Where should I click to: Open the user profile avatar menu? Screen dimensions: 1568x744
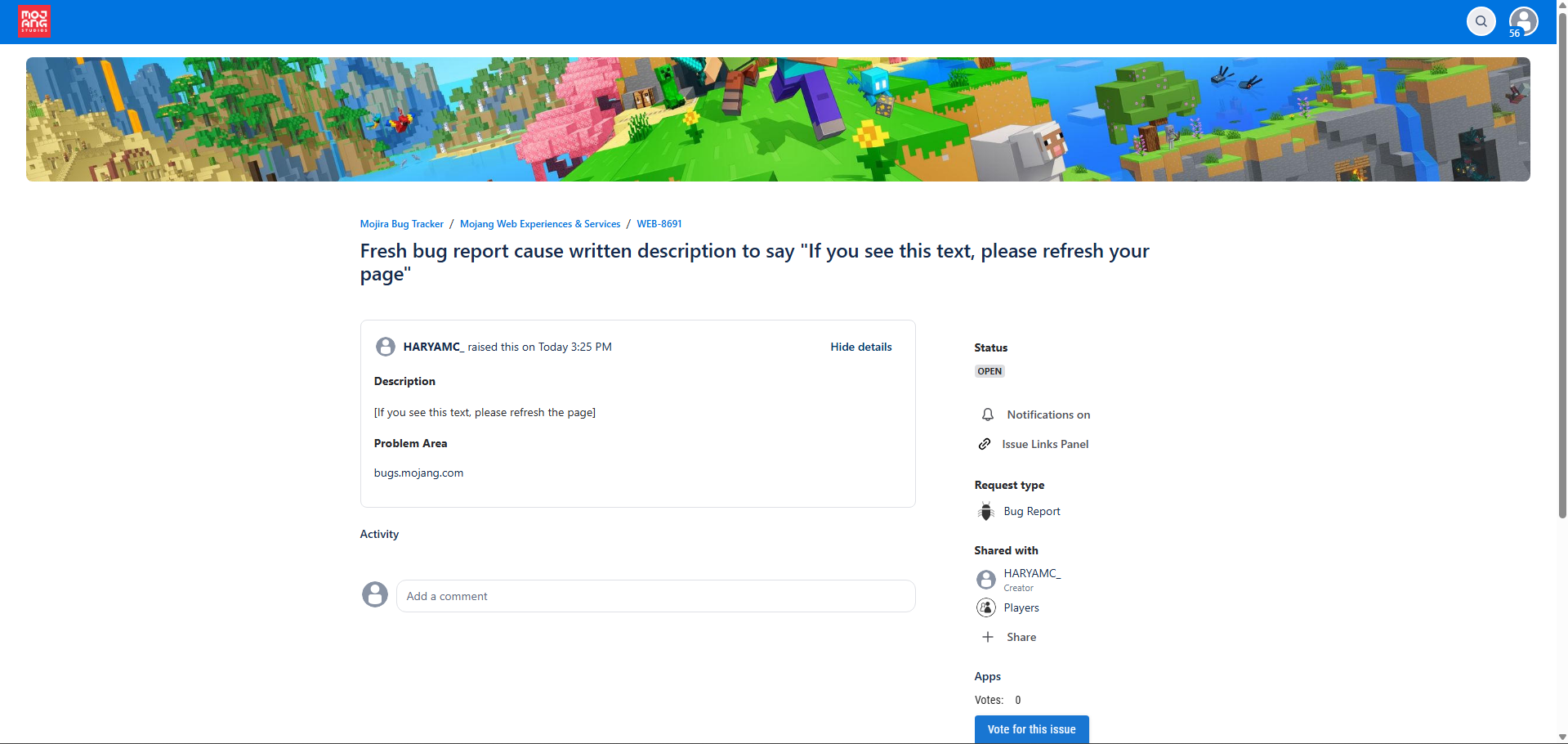pyautogui.click(x=1523, y=21)
